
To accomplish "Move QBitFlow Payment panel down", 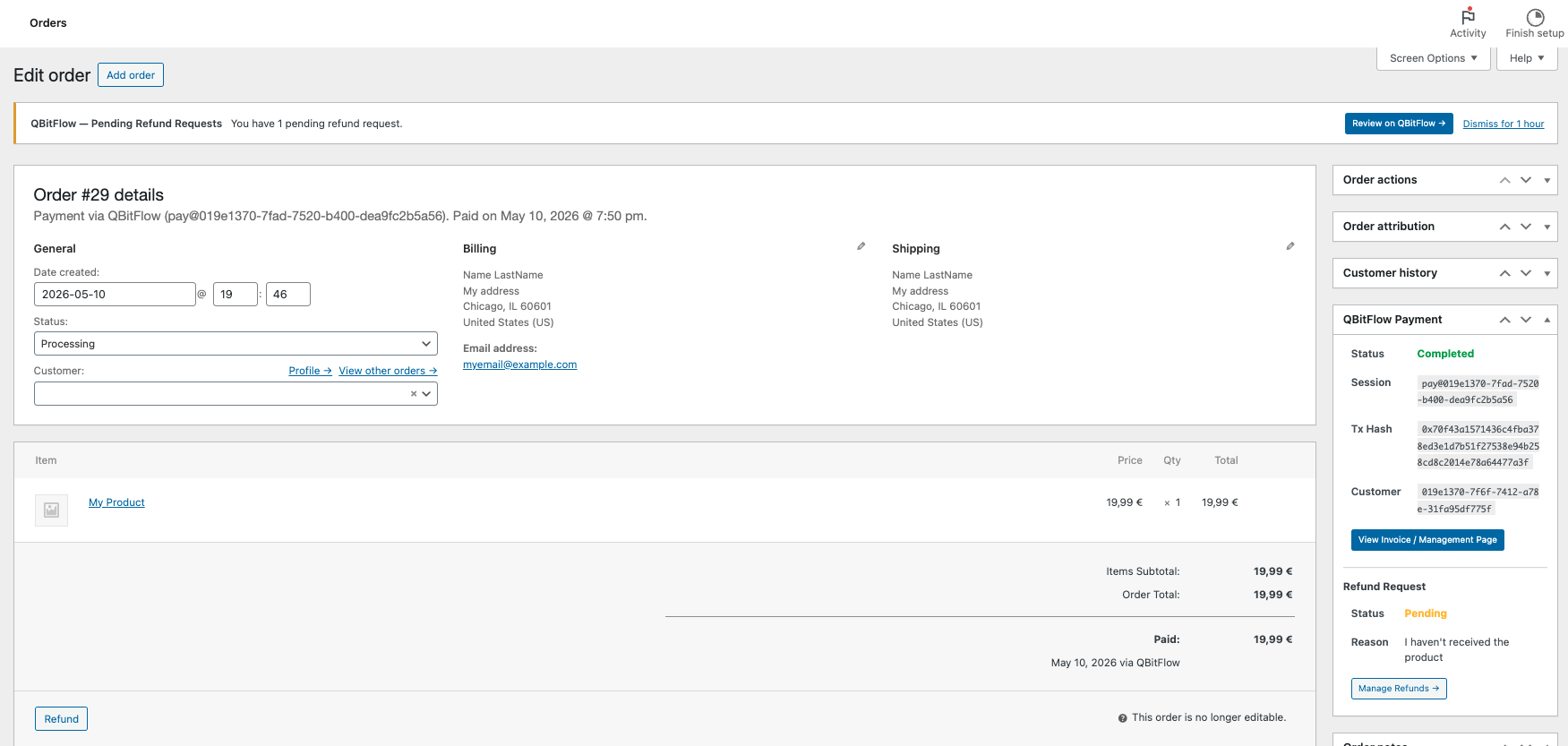I will coord(1526,320).
